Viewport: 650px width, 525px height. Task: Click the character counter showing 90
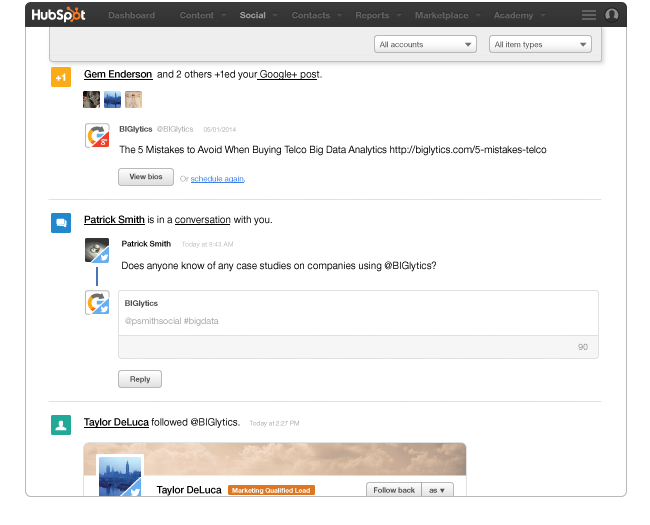coord(583,347)
